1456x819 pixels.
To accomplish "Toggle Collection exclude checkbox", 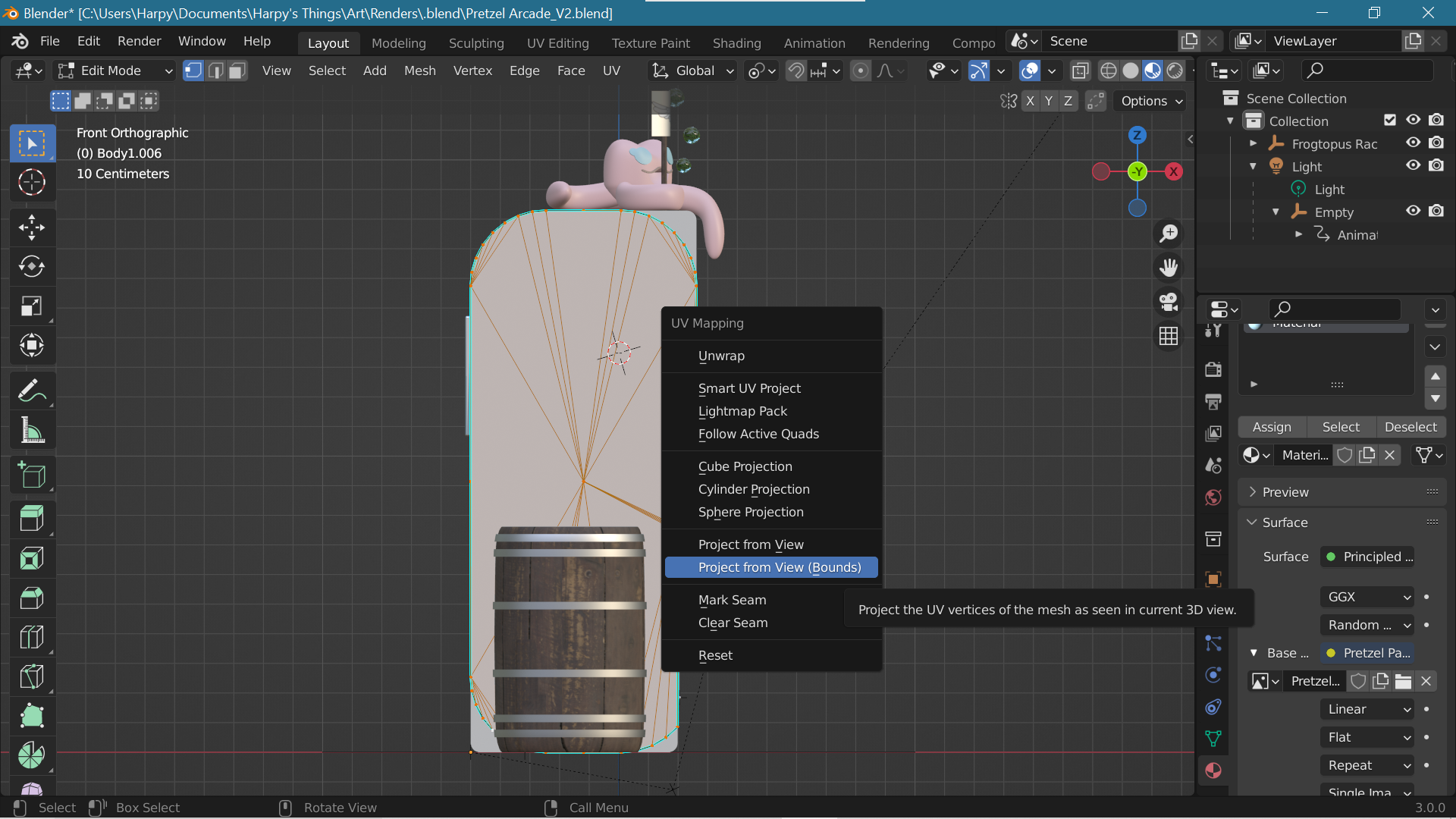I will (1390, 120).
